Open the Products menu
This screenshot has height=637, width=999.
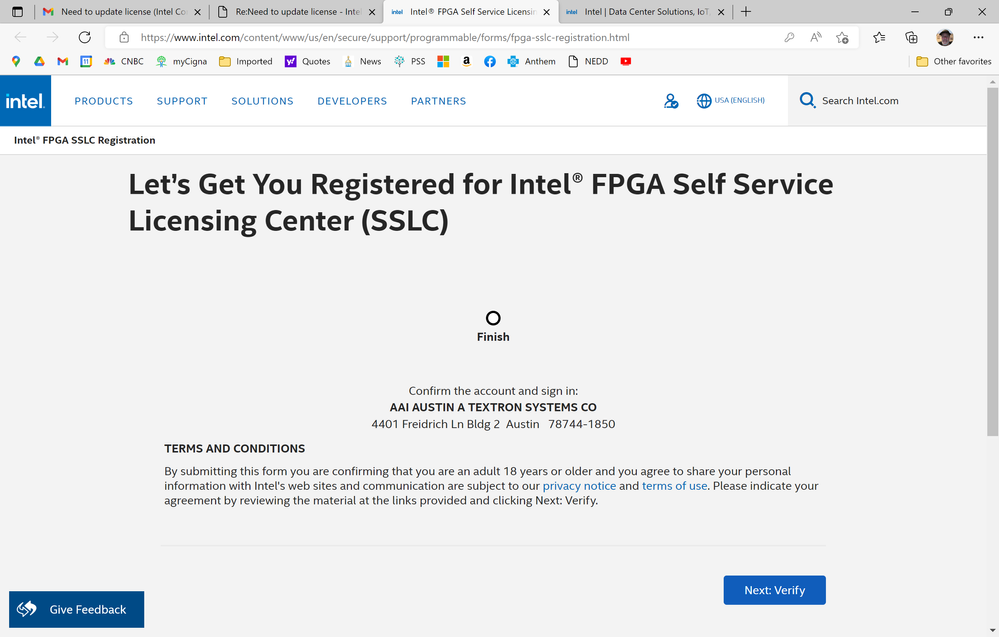[103, 101]
